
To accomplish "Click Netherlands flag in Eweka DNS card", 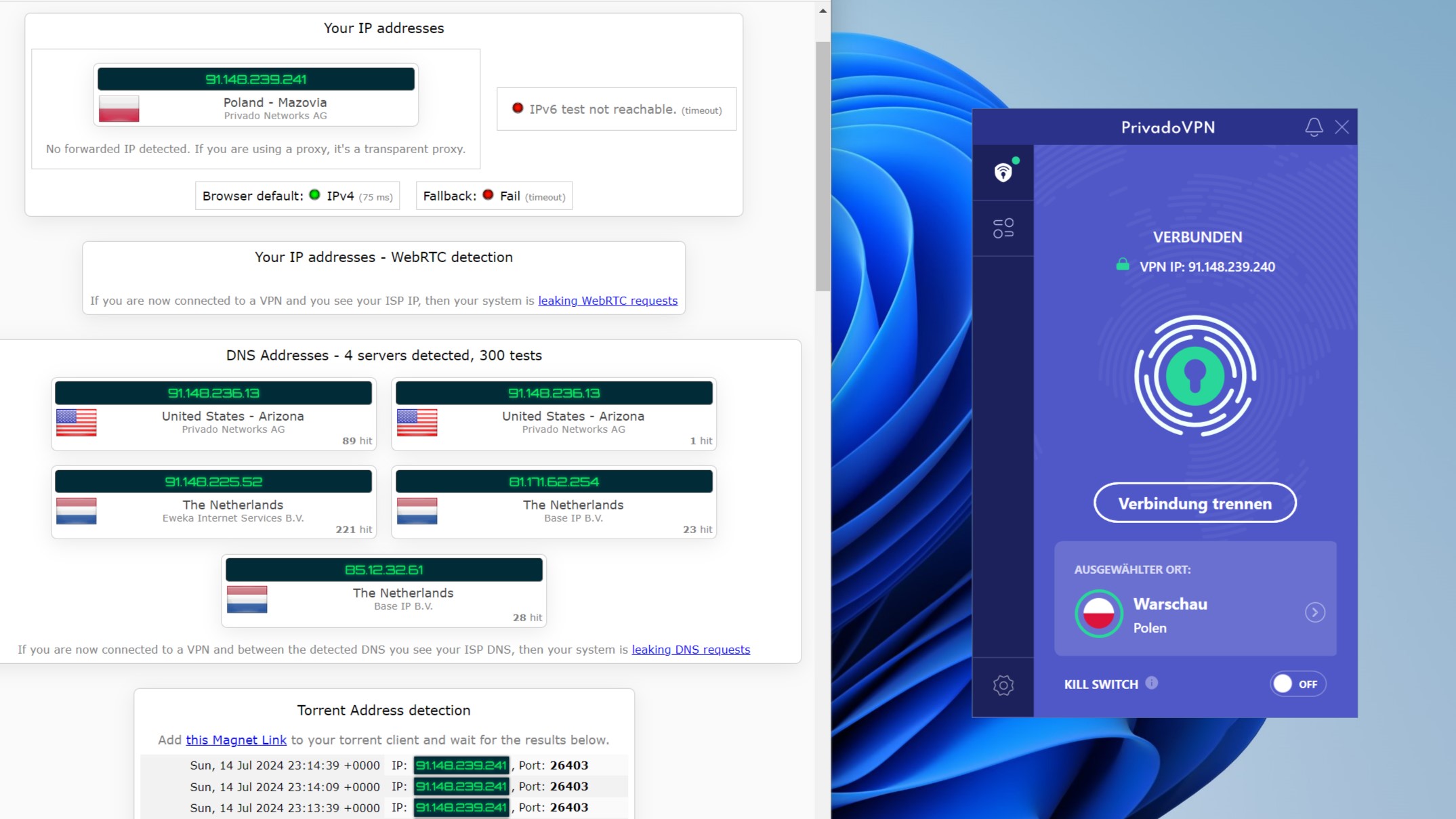I will coord(77,511).
